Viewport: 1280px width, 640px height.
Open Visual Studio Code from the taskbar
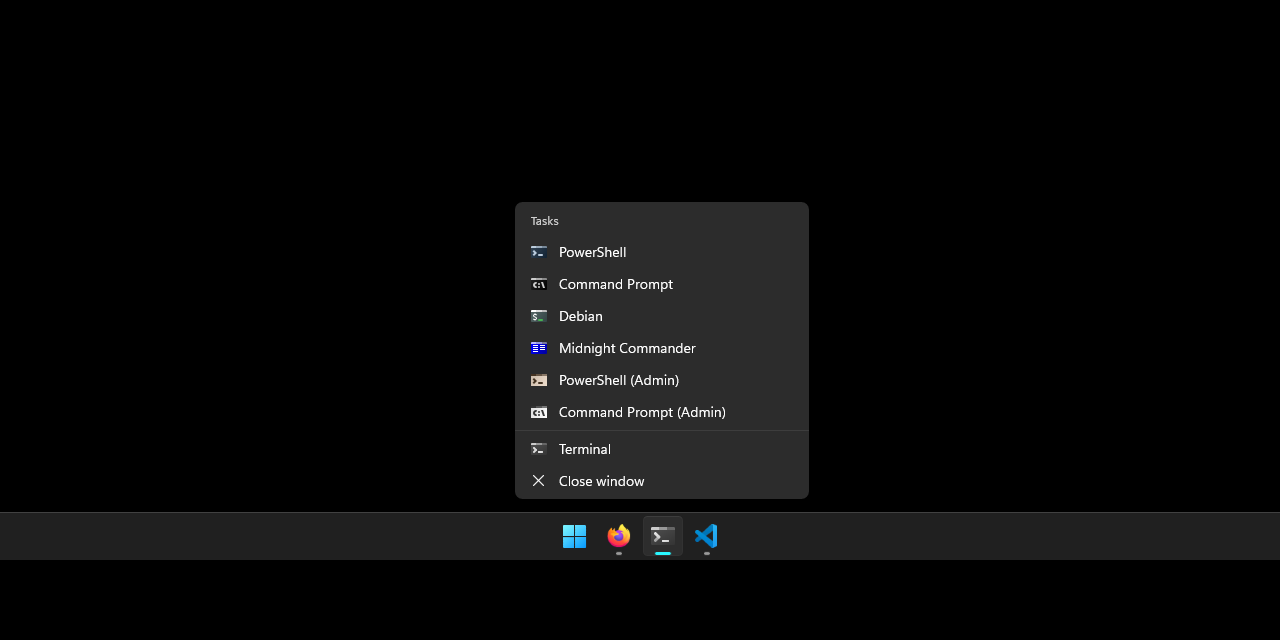[x=706, y=536]
